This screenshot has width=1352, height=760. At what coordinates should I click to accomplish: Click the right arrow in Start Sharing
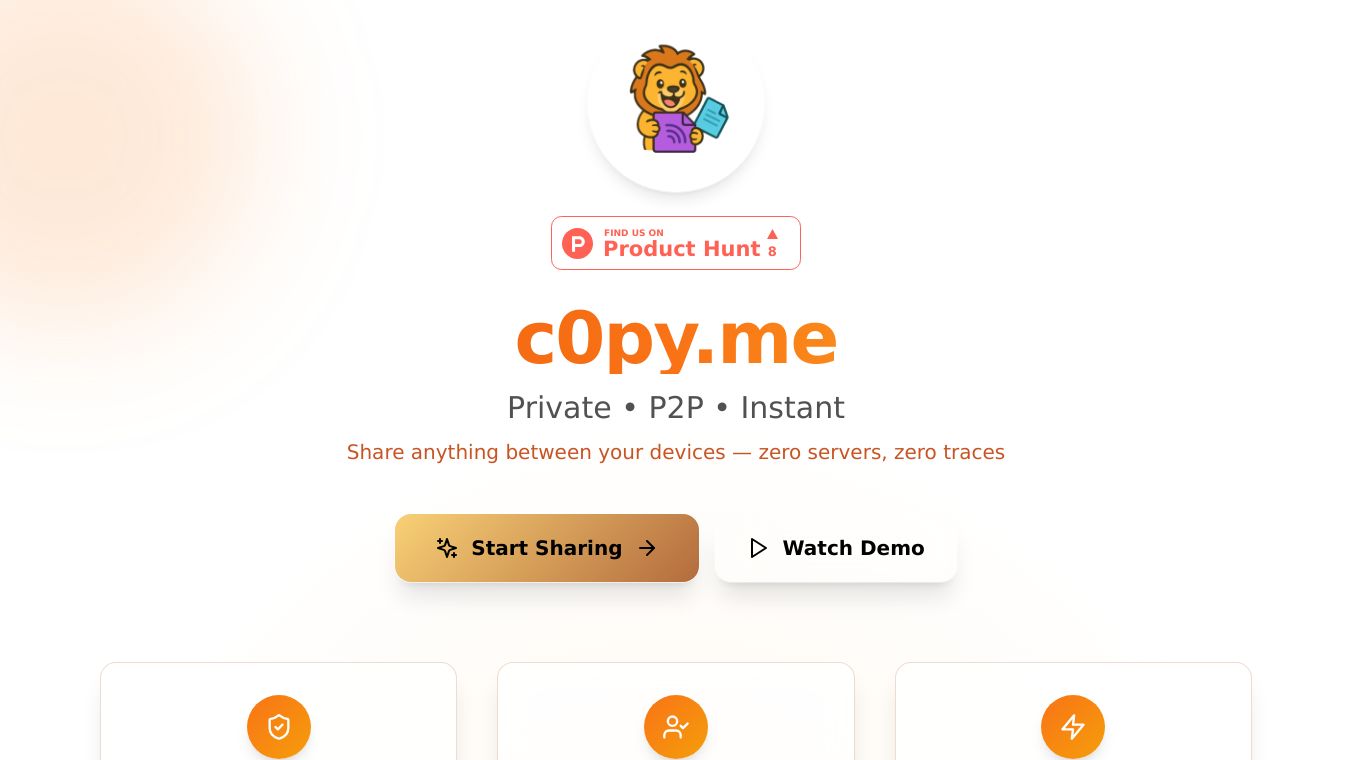(x=647, y=548)
